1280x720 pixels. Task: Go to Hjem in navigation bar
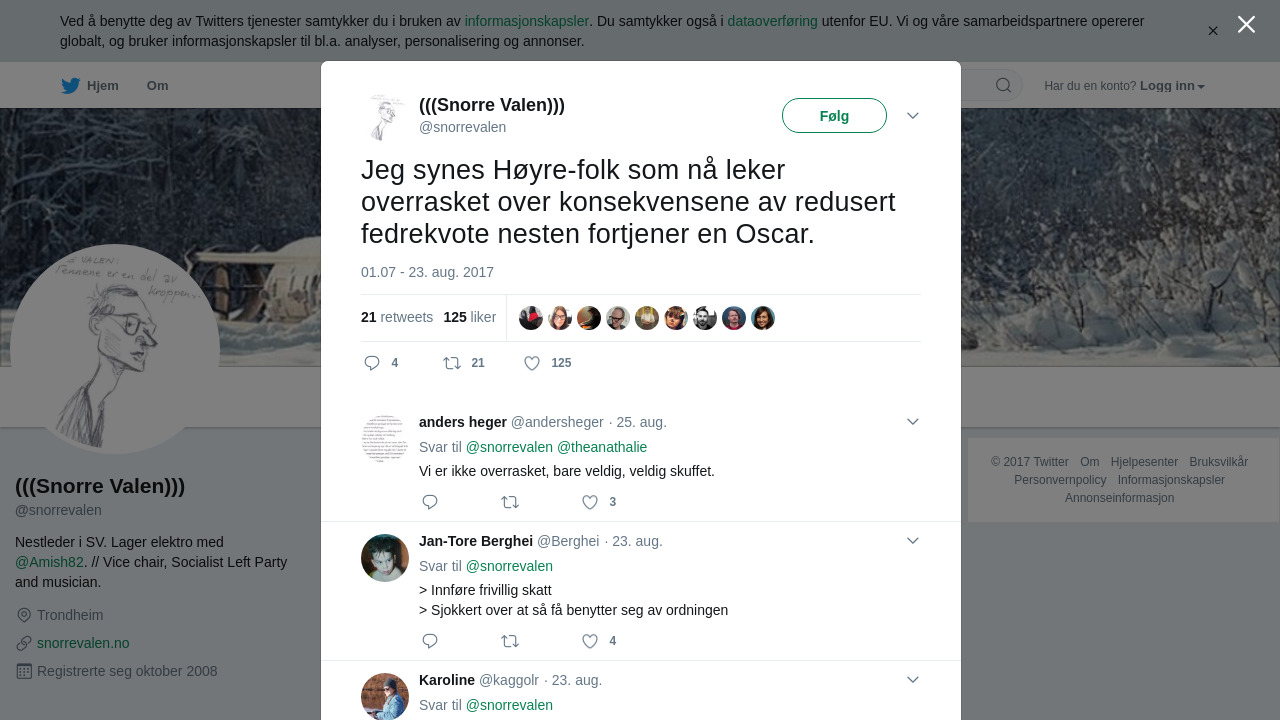pos(90,86)
